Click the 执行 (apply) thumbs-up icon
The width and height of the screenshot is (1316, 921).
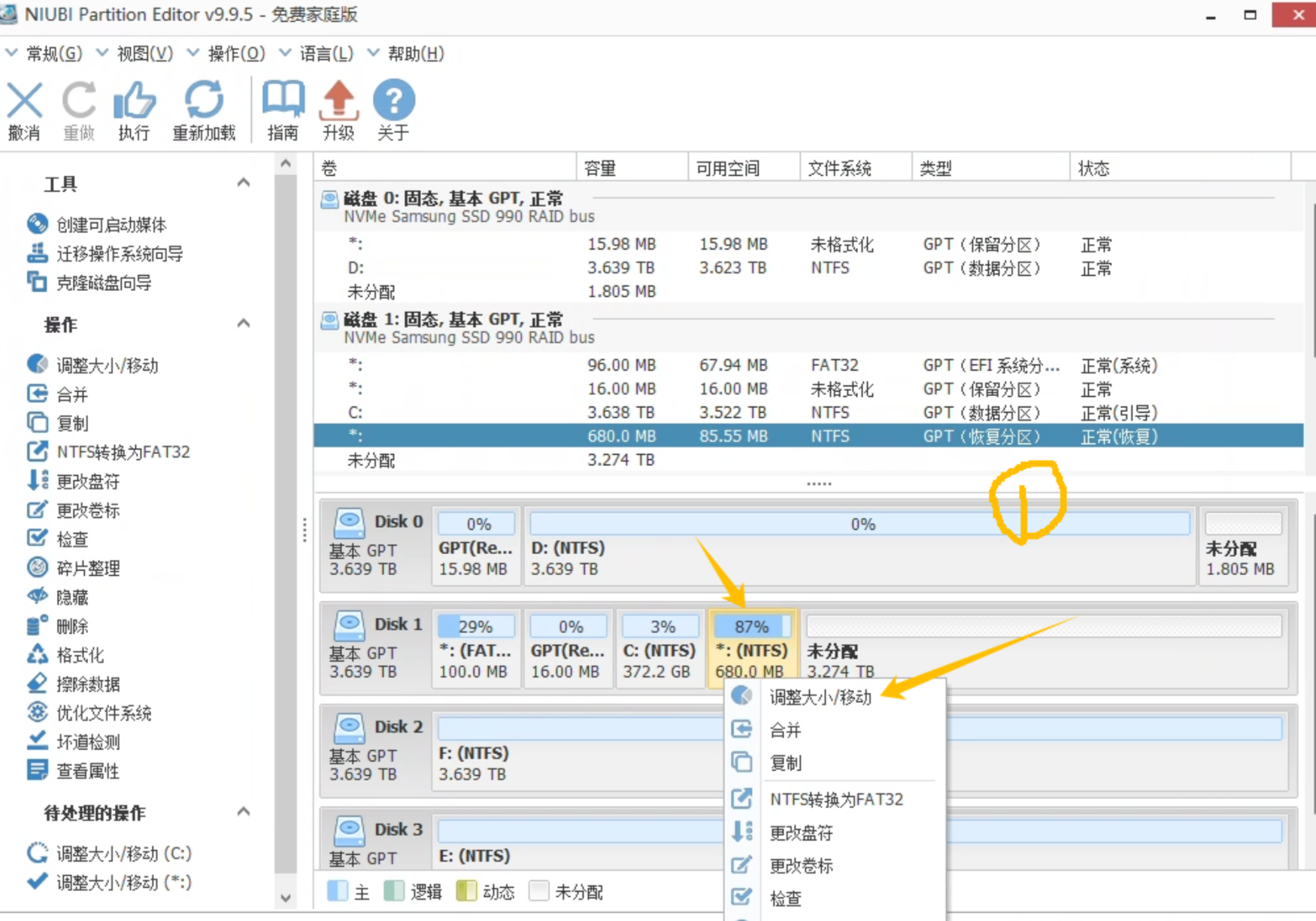point(134,101)
